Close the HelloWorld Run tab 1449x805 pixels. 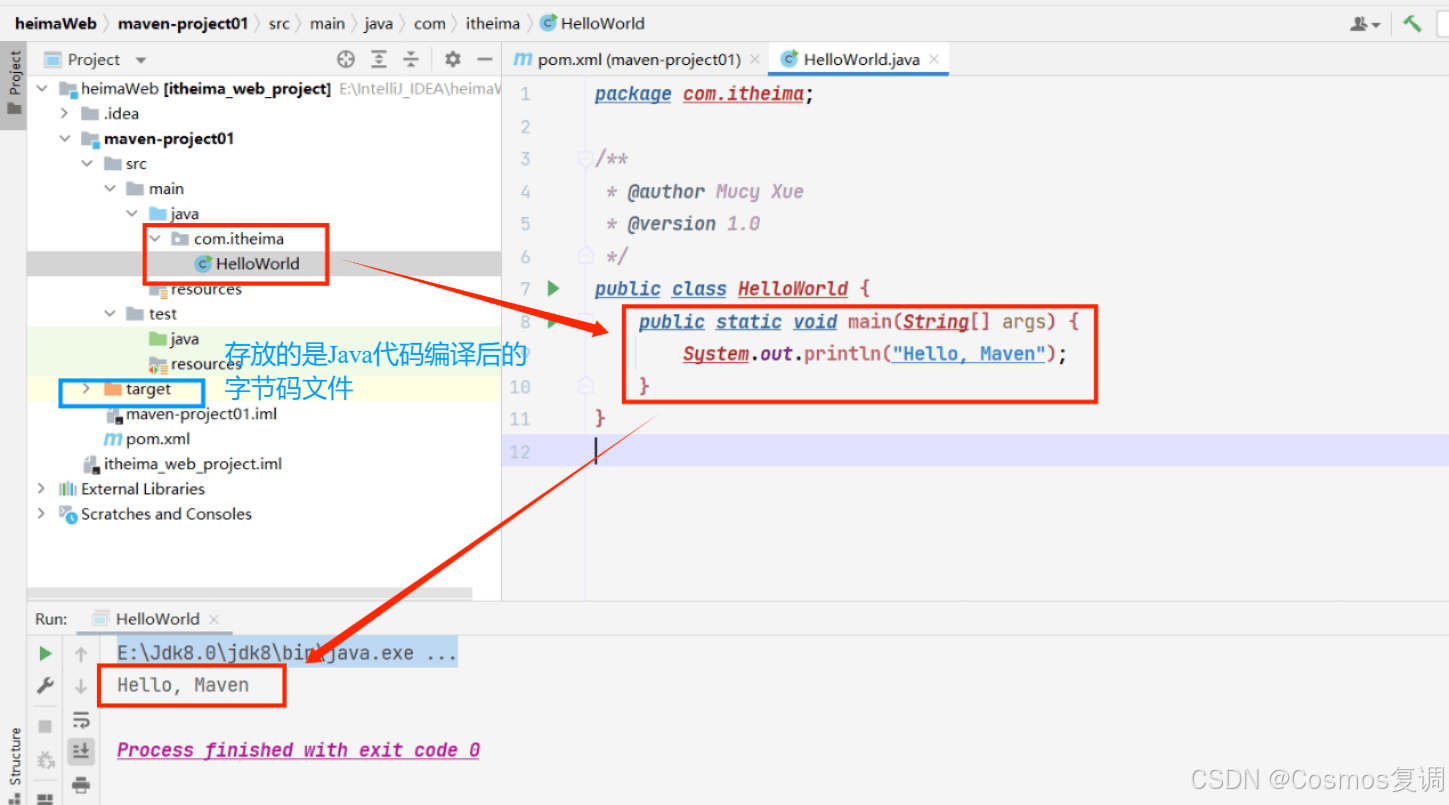(x=214, y=619)
